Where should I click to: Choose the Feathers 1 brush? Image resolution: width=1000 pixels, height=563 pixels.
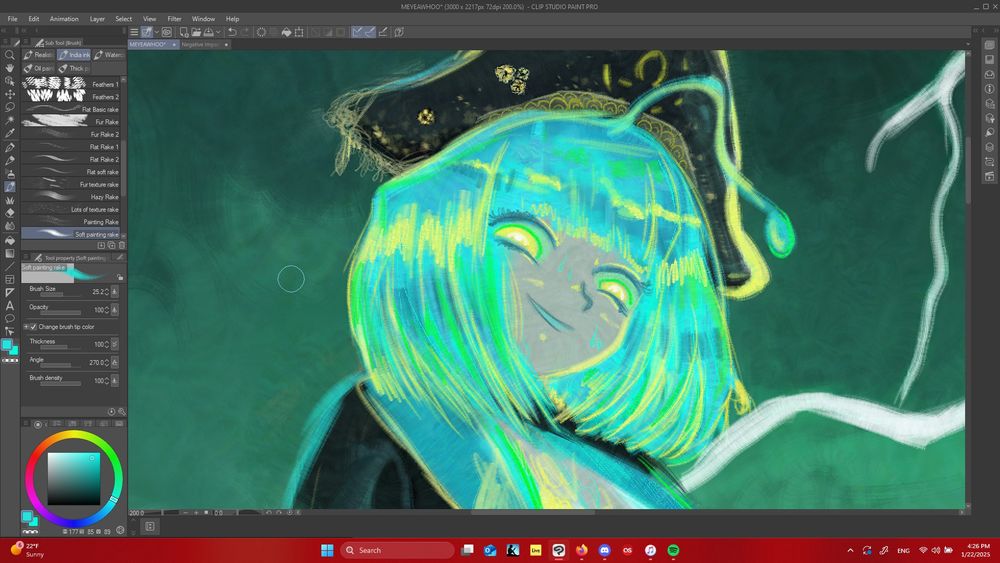point(71,84)
